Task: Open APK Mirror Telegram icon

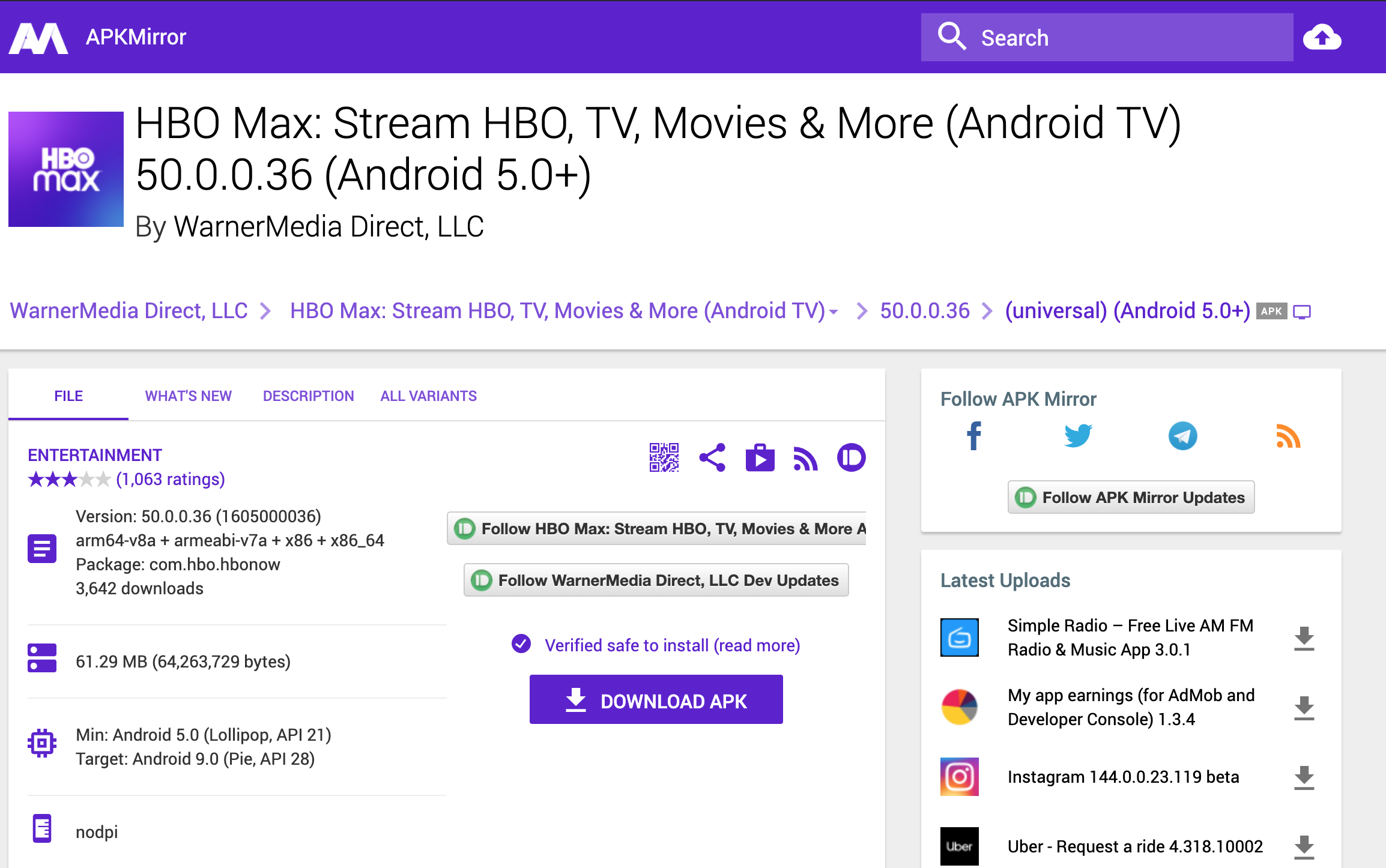Action: point(1182,436)
